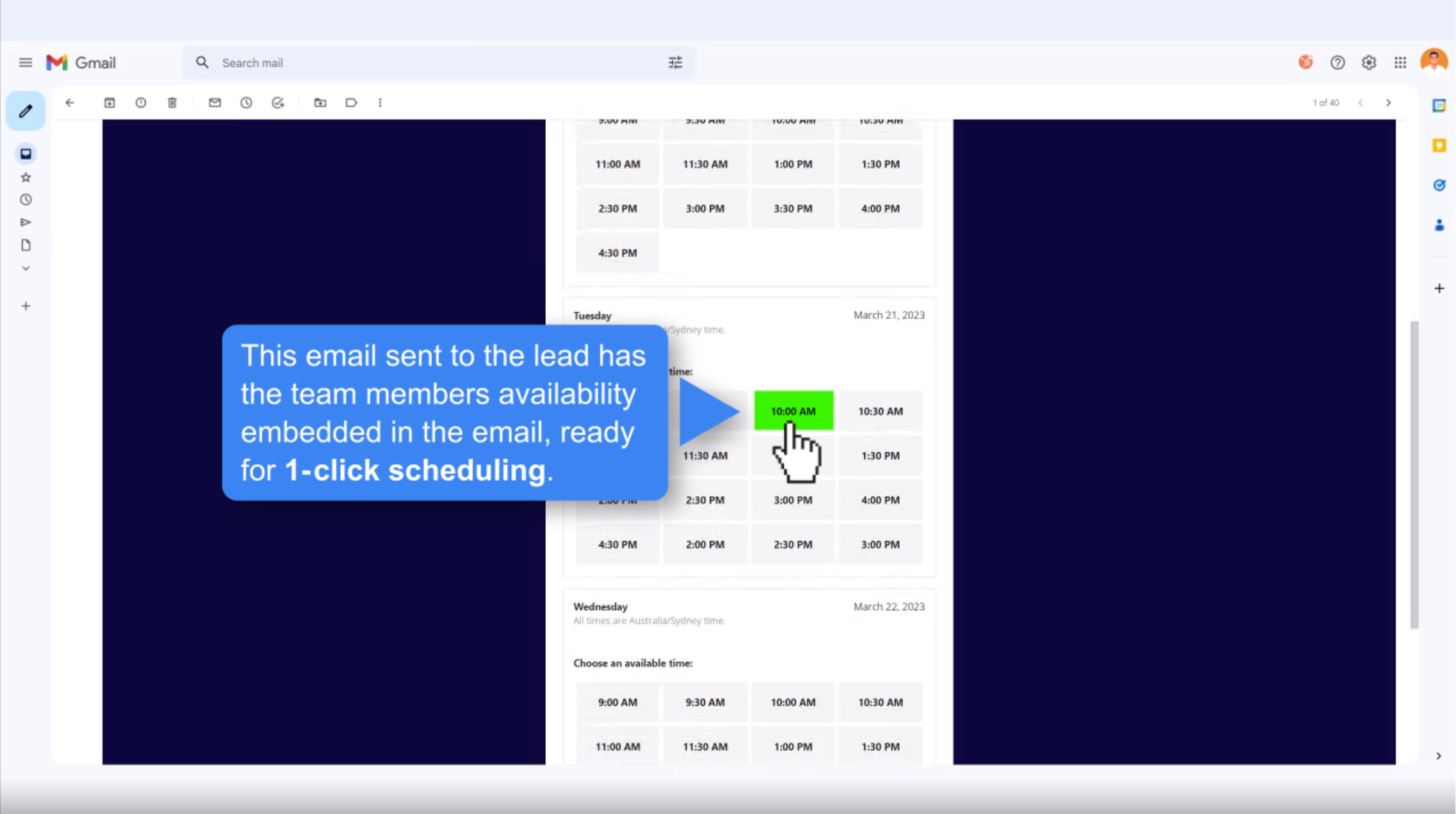Book Wednesday 9:00 AM slot
The width and height of the screenshot is (1456, 814).
[618, 702]
